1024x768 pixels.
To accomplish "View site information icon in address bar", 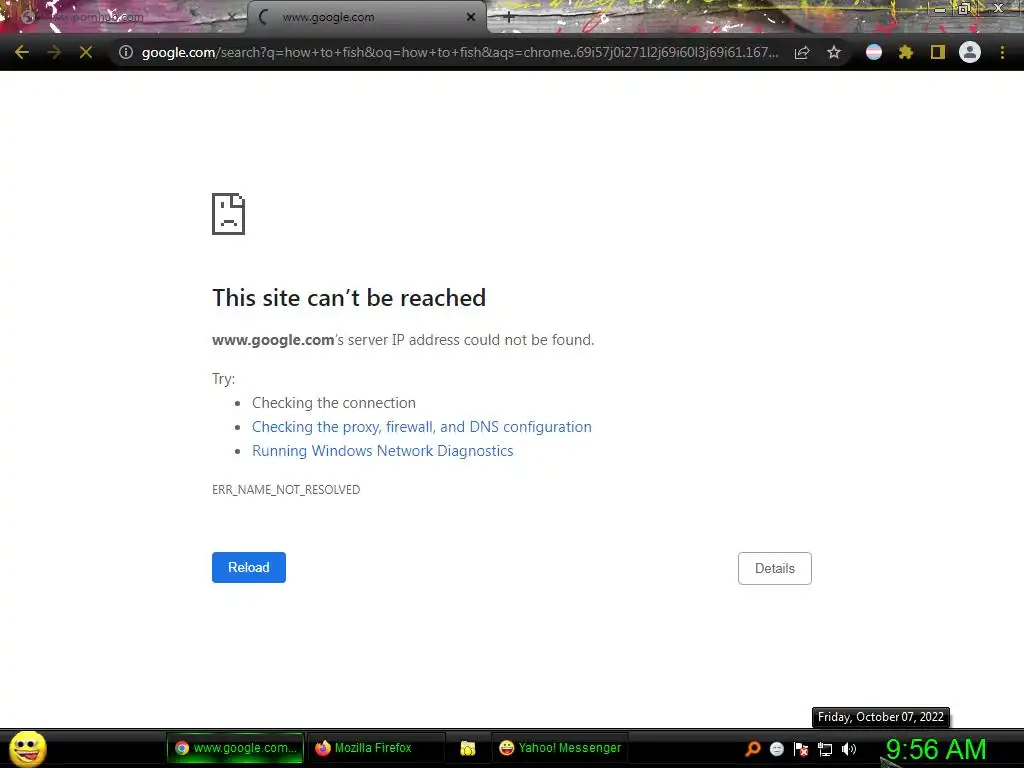I will (126, 52).
